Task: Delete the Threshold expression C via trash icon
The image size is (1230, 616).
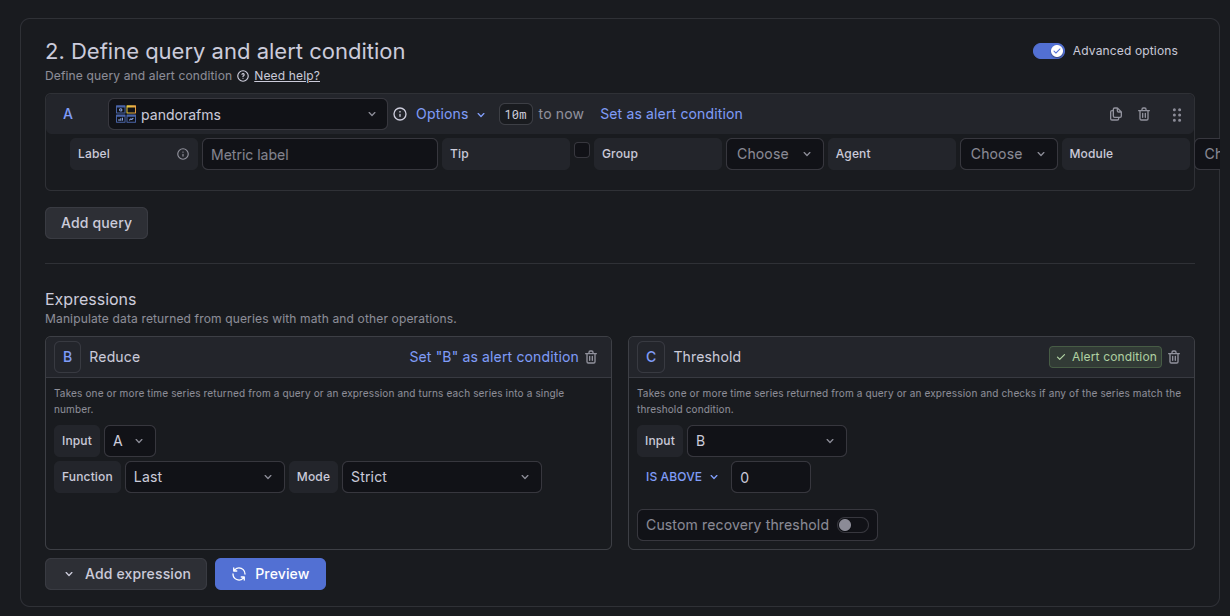Action: pos(1174,357)
